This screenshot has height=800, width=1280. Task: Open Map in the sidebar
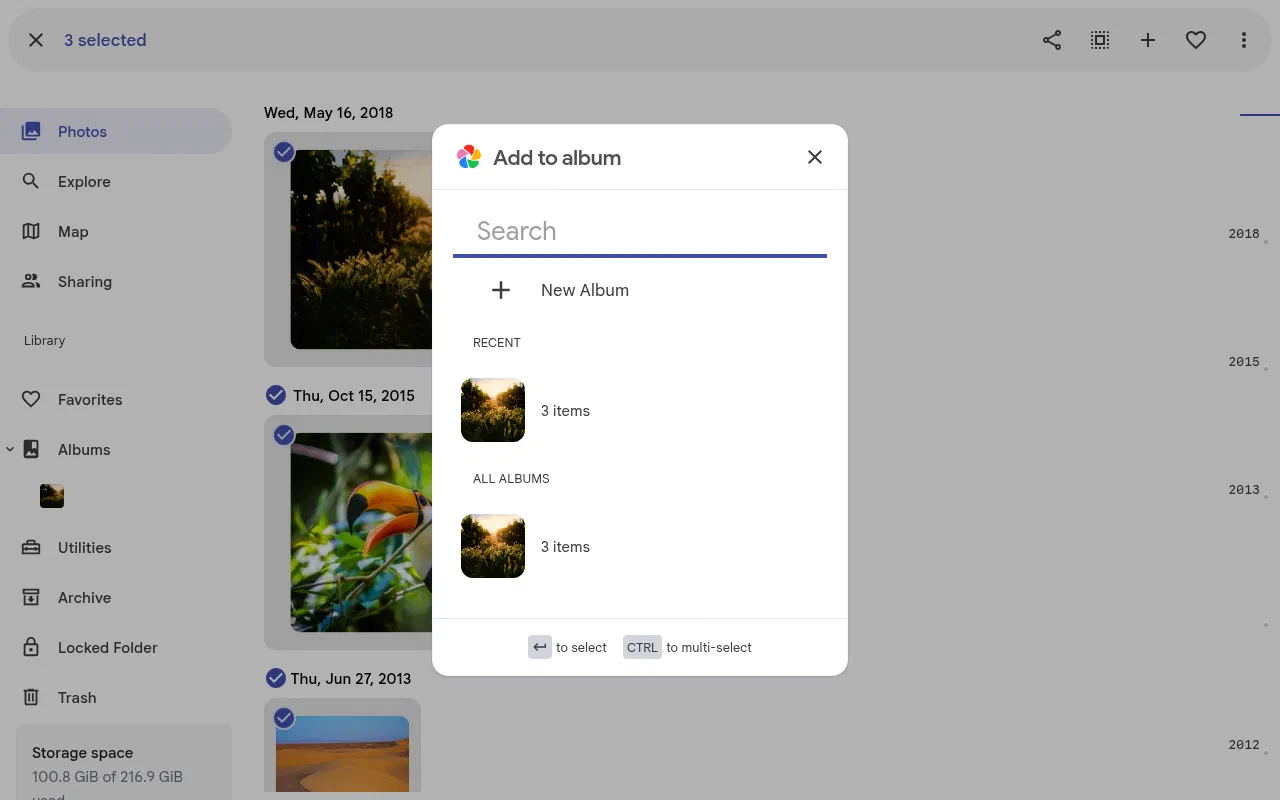coord(116,231)
